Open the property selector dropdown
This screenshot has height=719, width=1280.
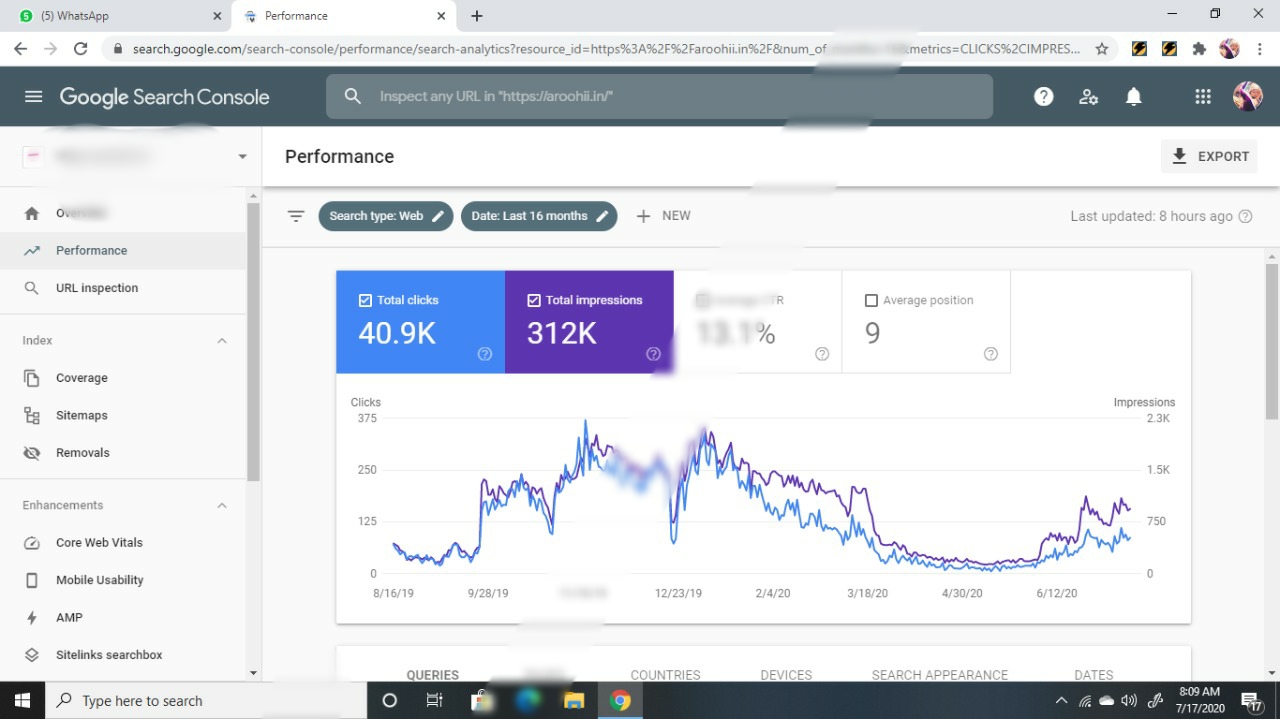242,156
